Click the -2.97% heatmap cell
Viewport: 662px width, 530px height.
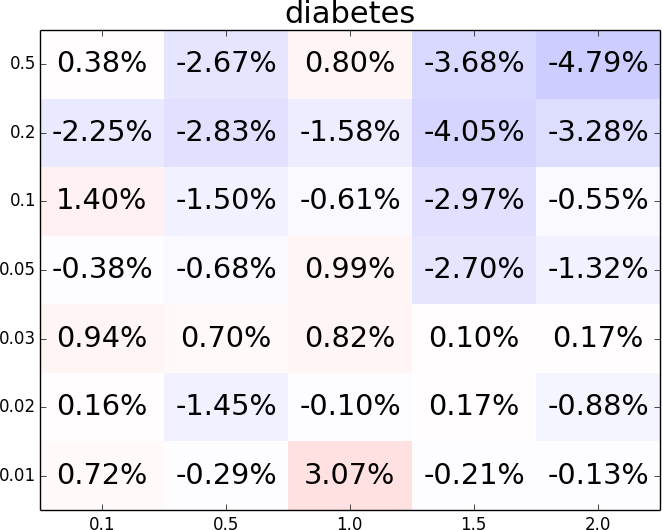point(474,200)
